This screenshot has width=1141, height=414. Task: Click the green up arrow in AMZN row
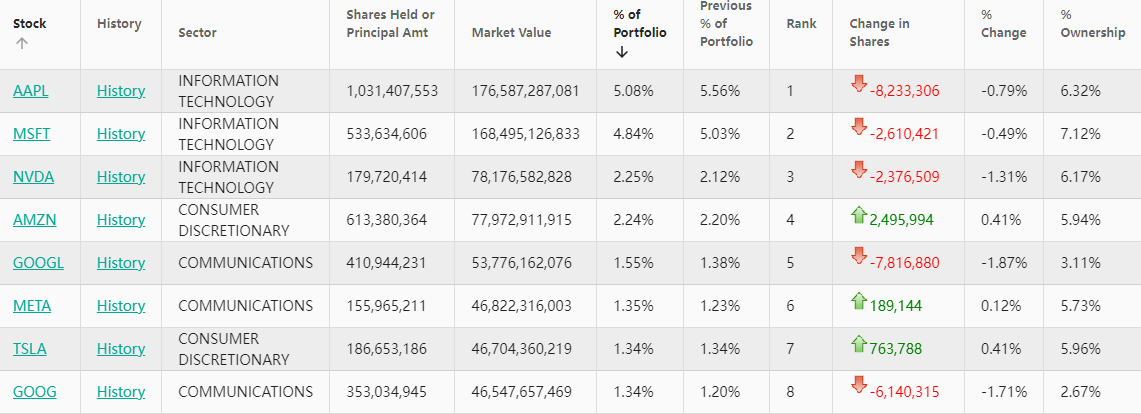tap(858, 214)
